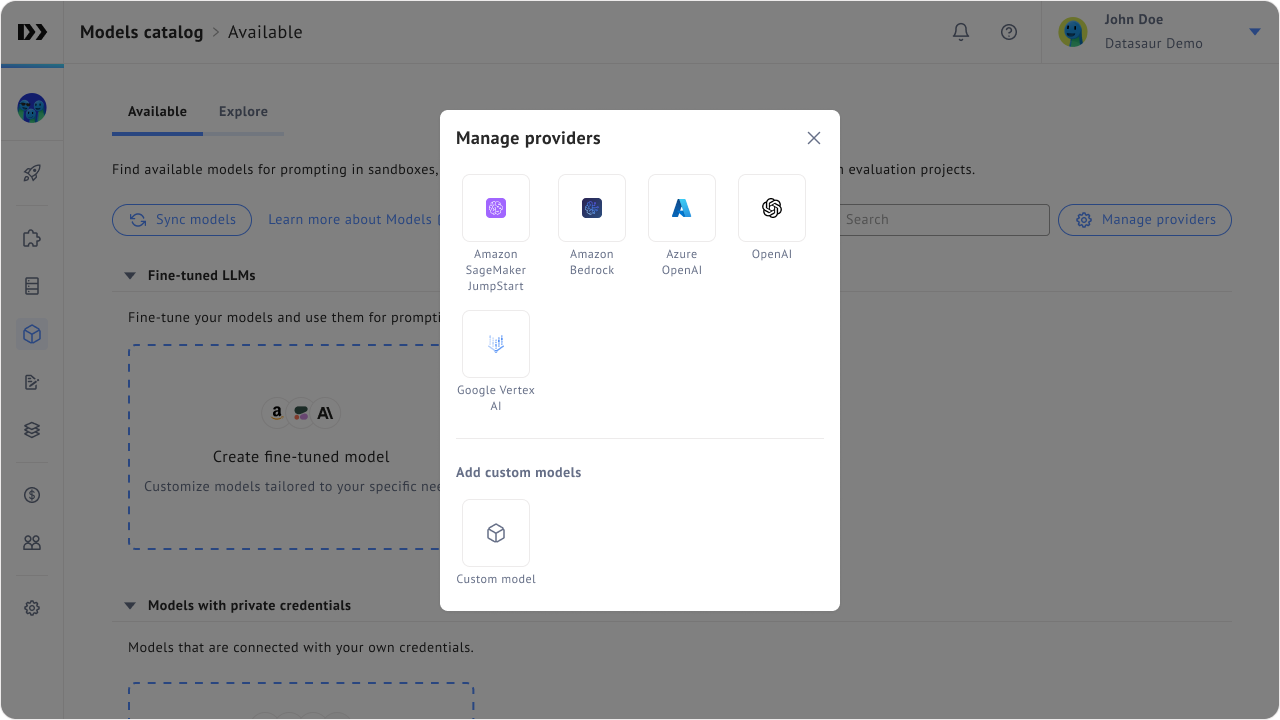
Task: Open the Learn more about Models link
Action: (x=350, y=220)
